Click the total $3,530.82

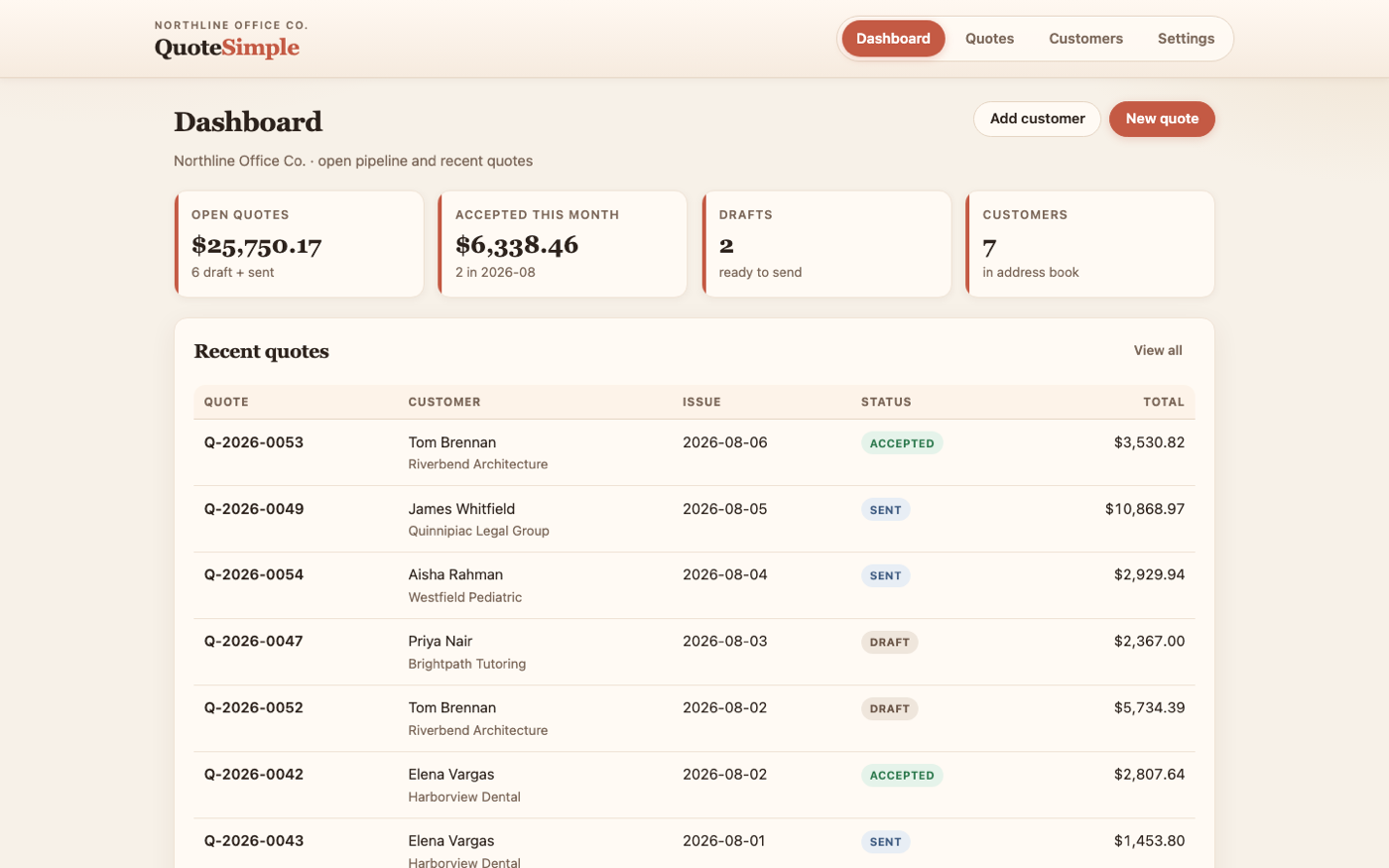pyautogui.click(x=1149, y=442)
